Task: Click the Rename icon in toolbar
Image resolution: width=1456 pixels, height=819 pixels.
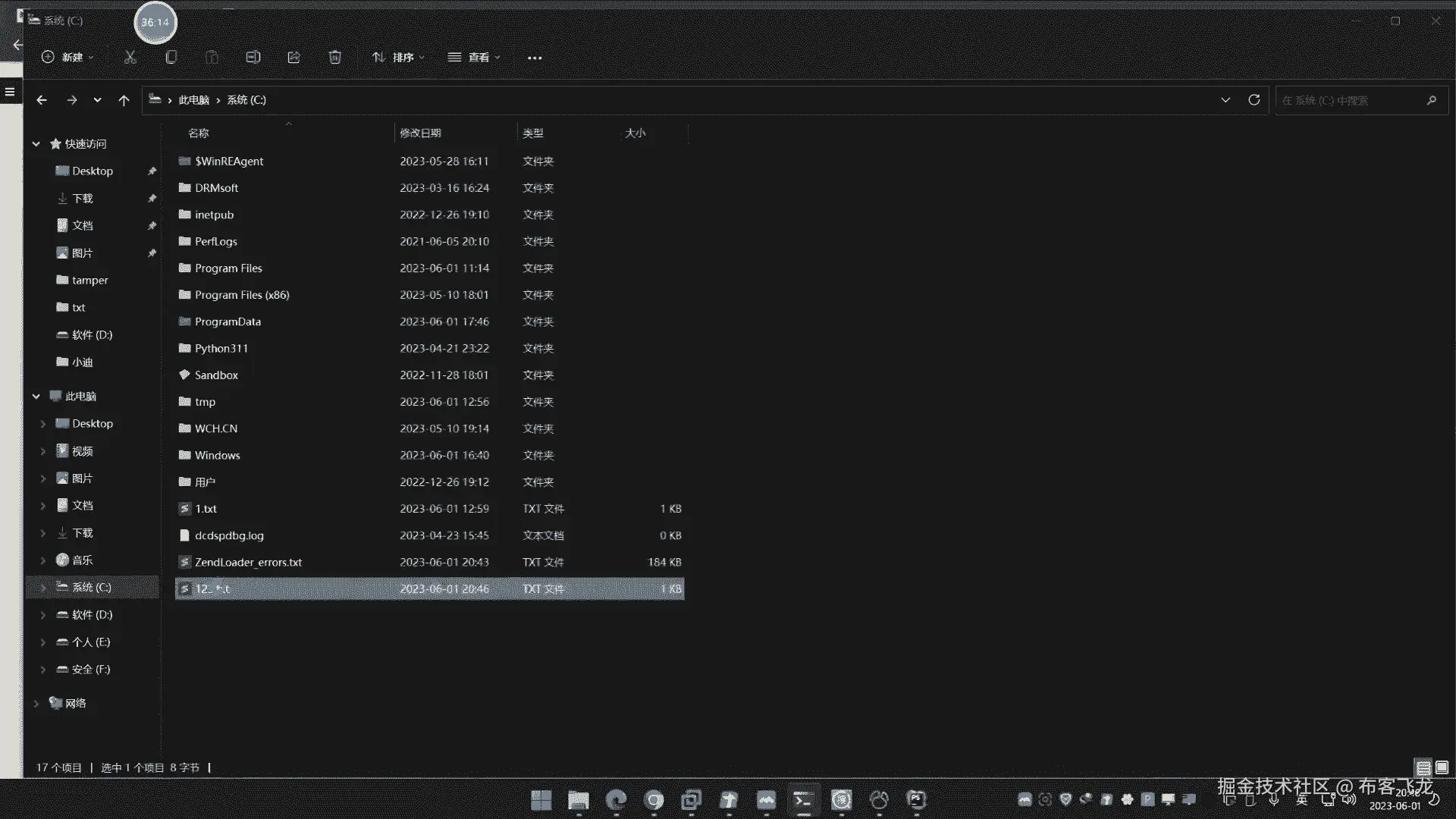Action: tap(253, 57)
